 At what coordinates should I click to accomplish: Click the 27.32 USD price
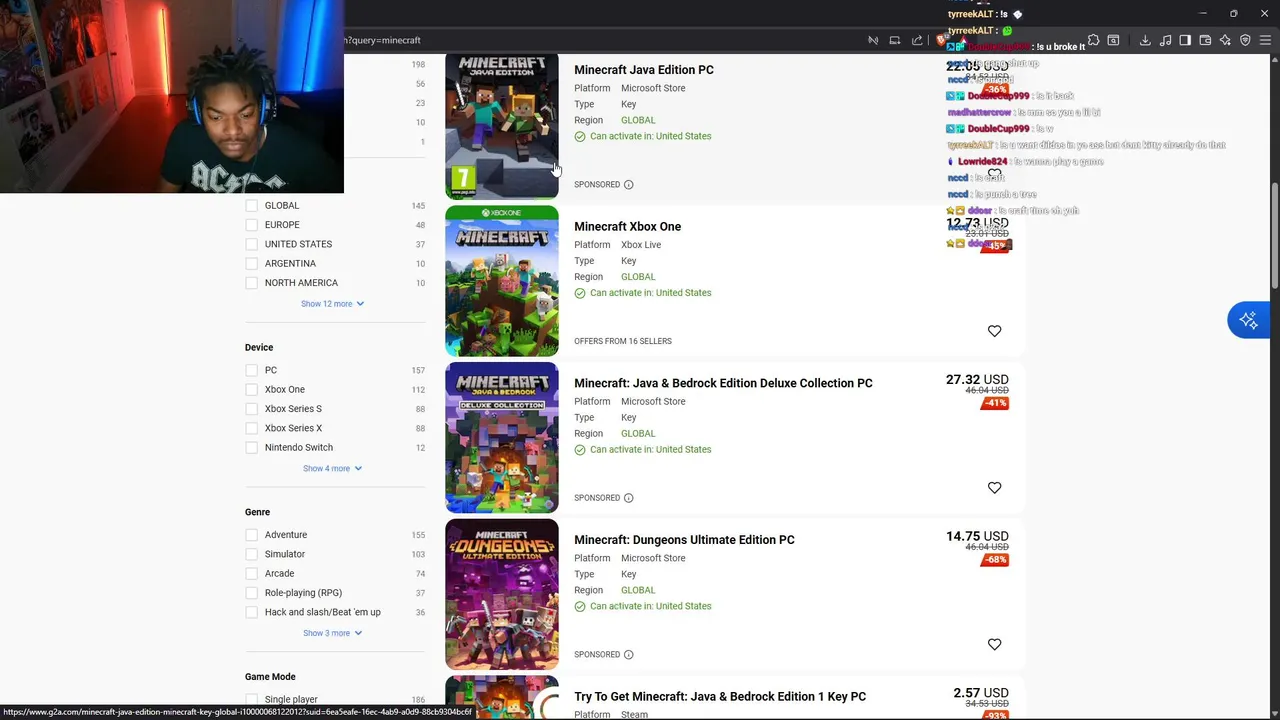point(977,380)
